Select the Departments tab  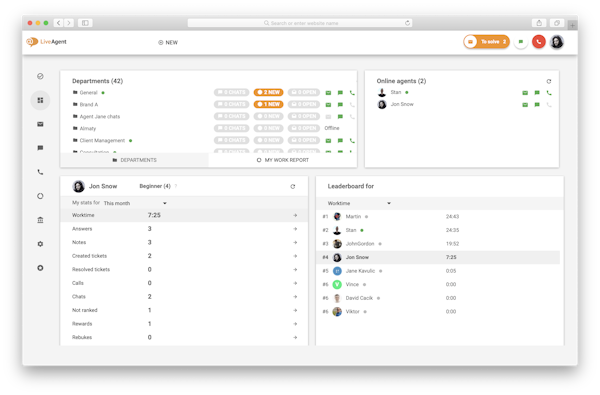pos(135,160)
